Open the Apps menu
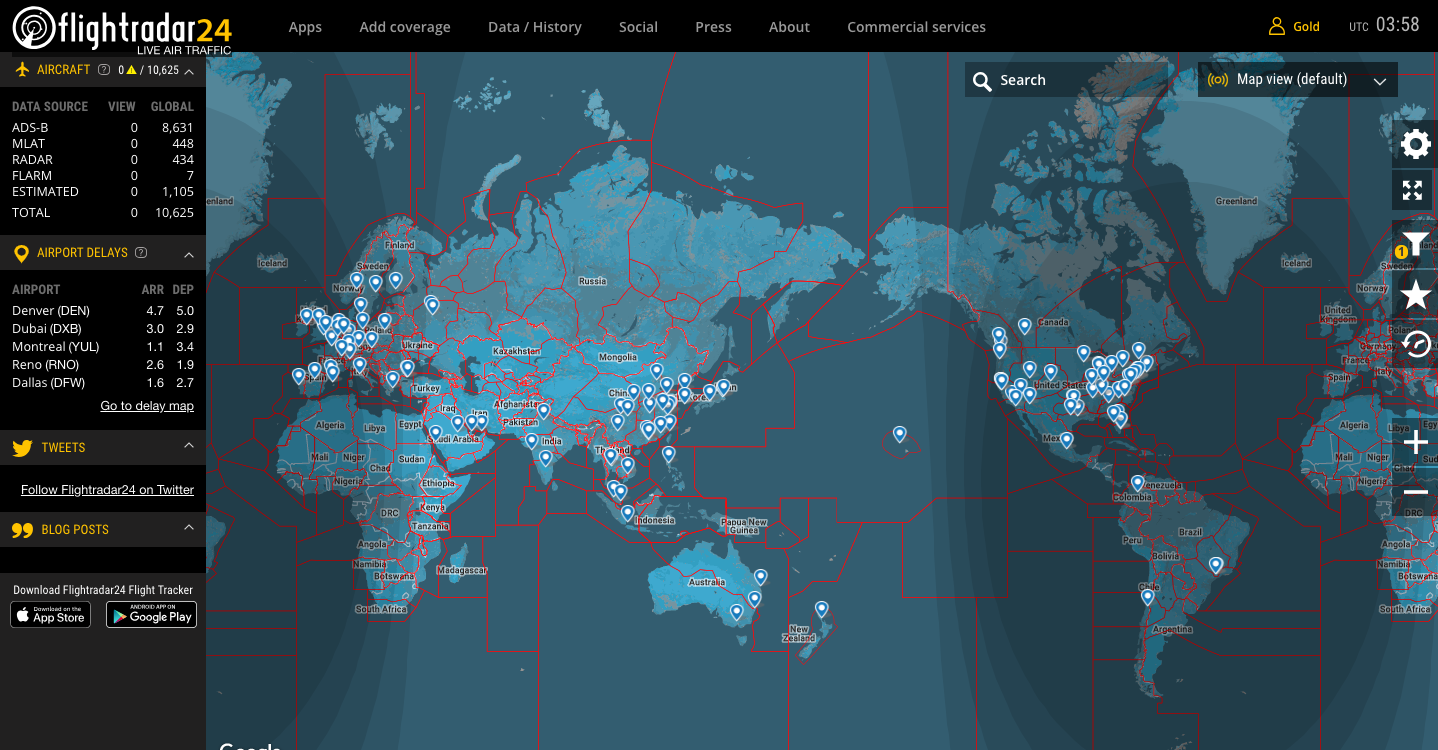 (x=305, y=27)
